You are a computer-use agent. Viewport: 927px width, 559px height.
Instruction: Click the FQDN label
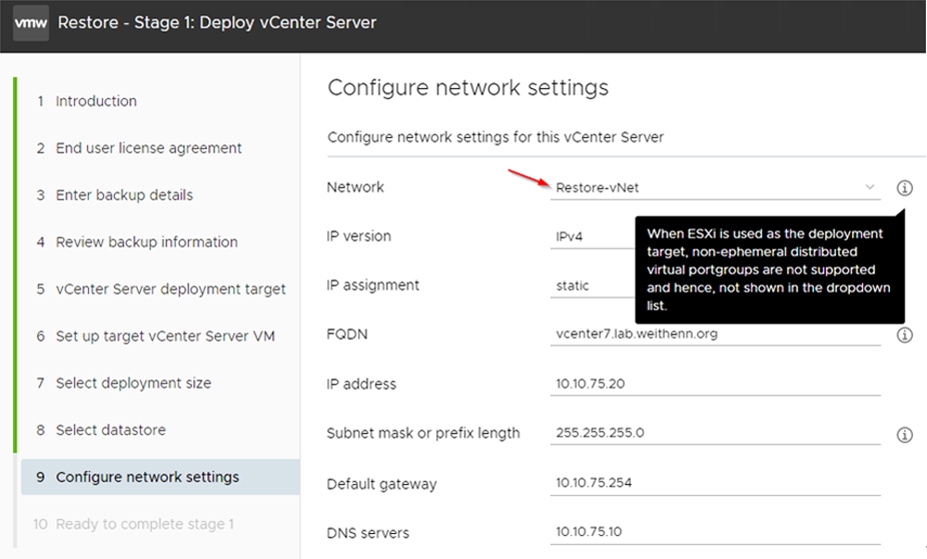(x=347, y=334)
